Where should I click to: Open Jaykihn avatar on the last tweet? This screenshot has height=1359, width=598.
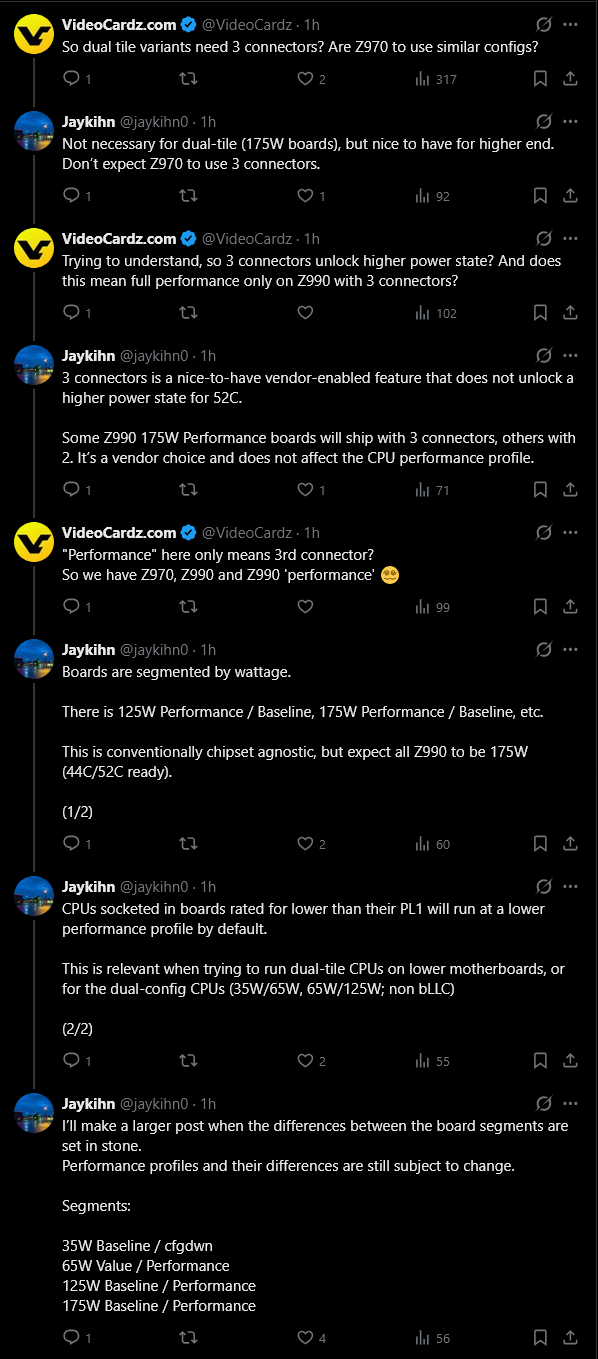[x=34, y=1113]
